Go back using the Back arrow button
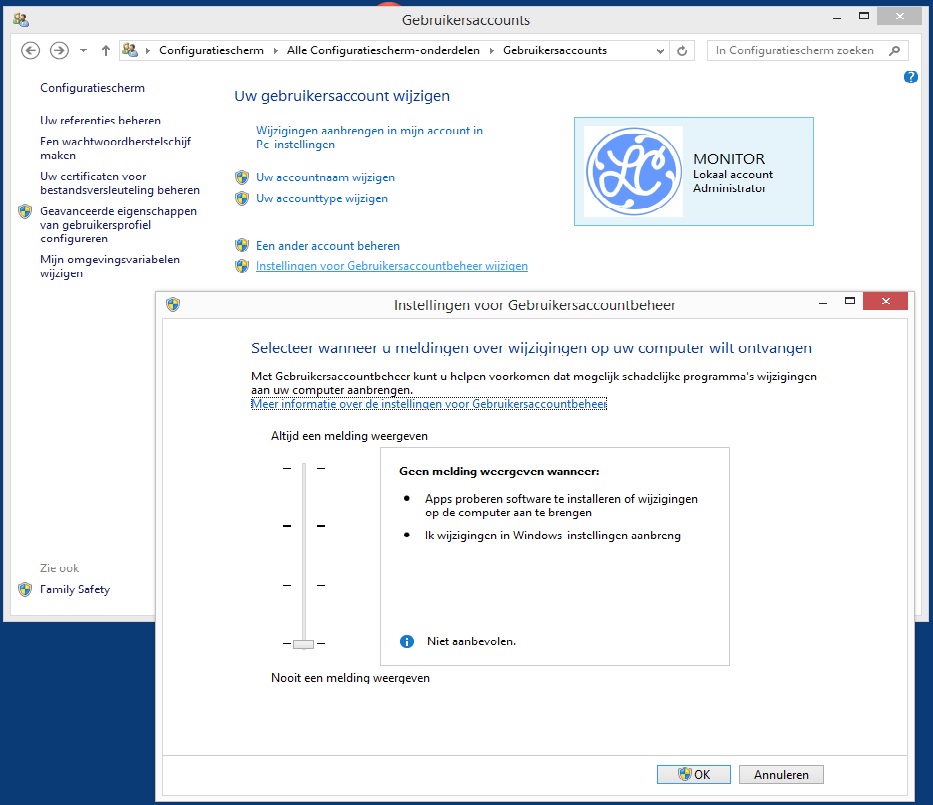The height and width of the screenshot is (805, 933). point(30,51)
